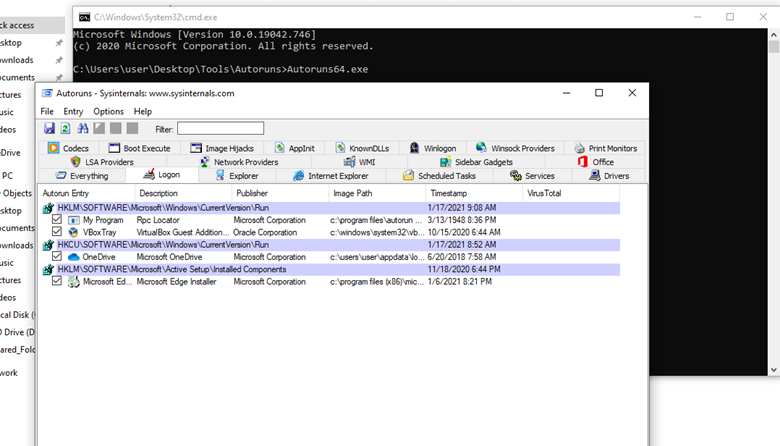Switch to the Everything tab
Image resolution: width=780 pixels, height=446 pixels.
82,176
